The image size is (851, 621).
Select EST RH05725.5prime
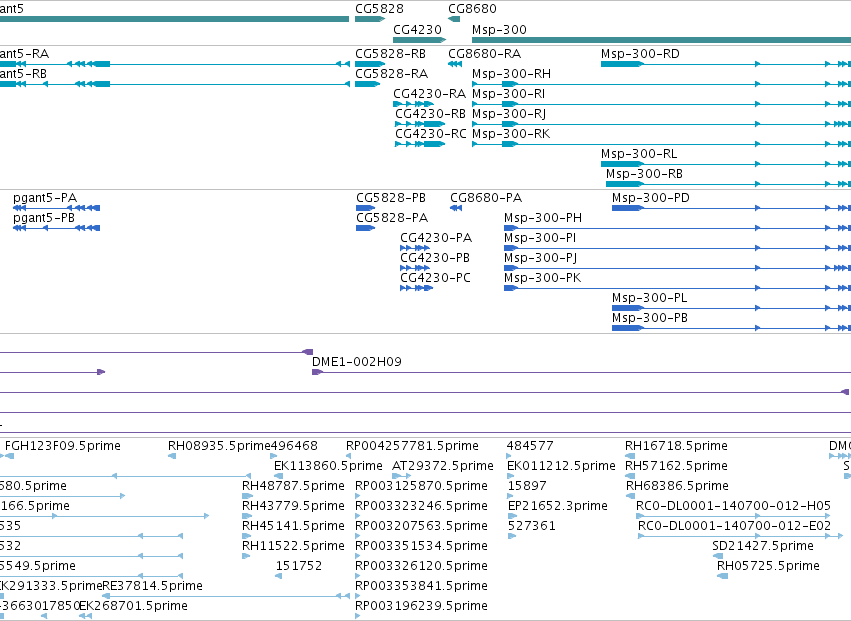coord(768,567)
